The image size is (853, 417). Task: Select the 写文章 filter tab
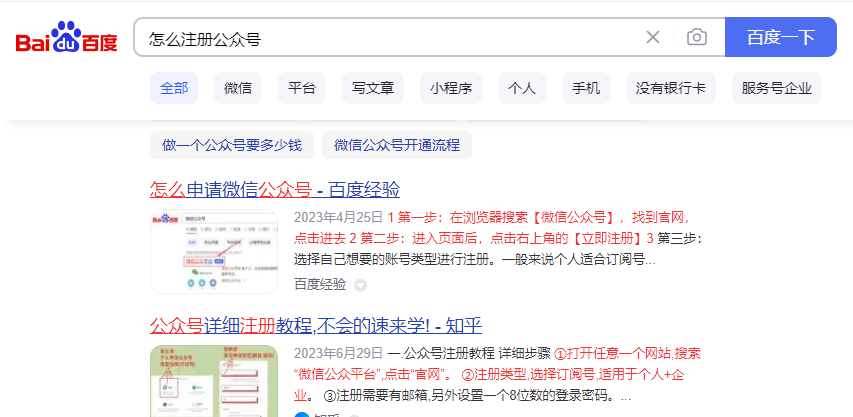pos(373,88)
